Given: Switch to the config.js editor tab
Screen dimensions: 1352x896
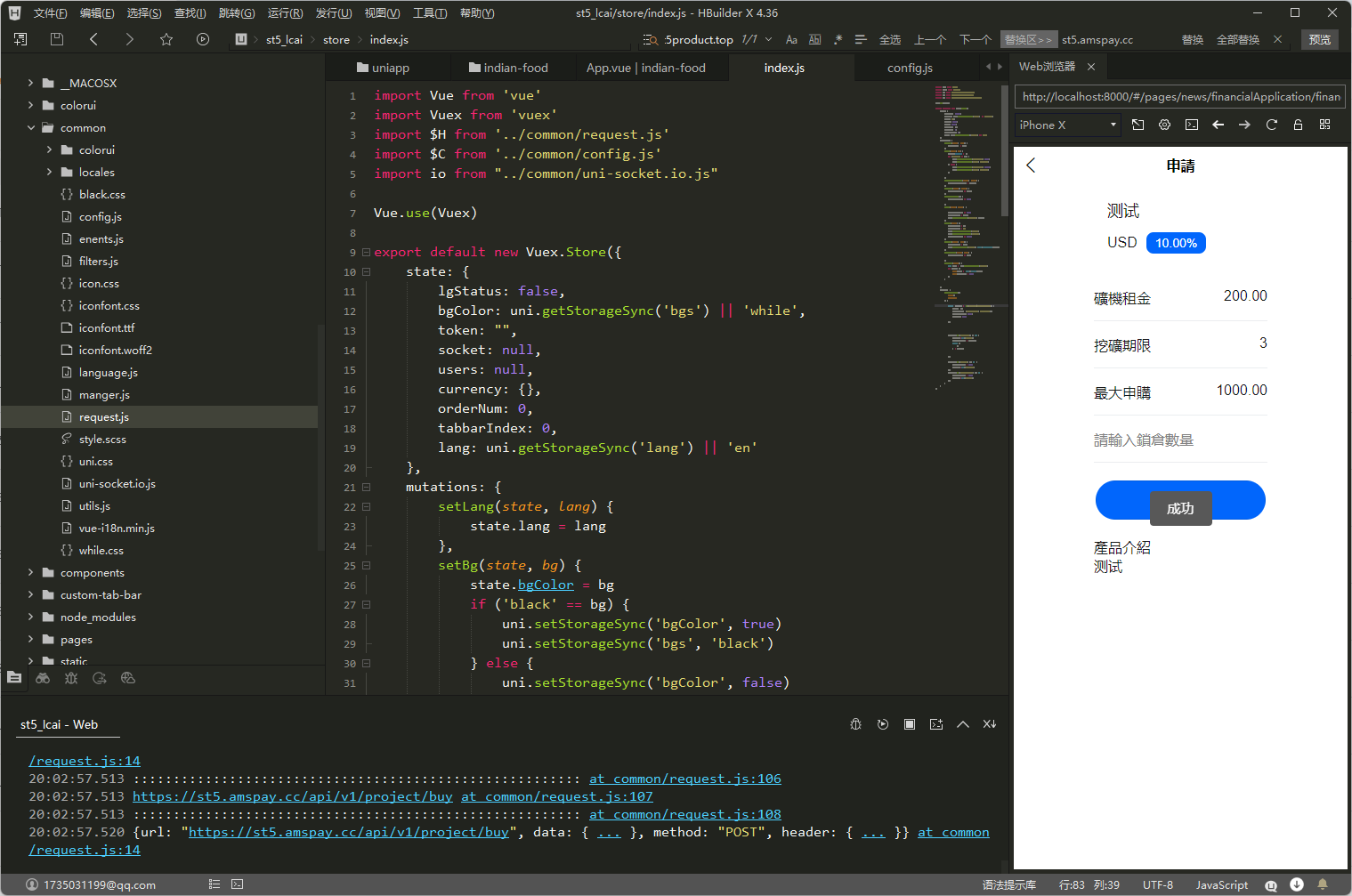Looking at the screenshot, I should [910, 68].
